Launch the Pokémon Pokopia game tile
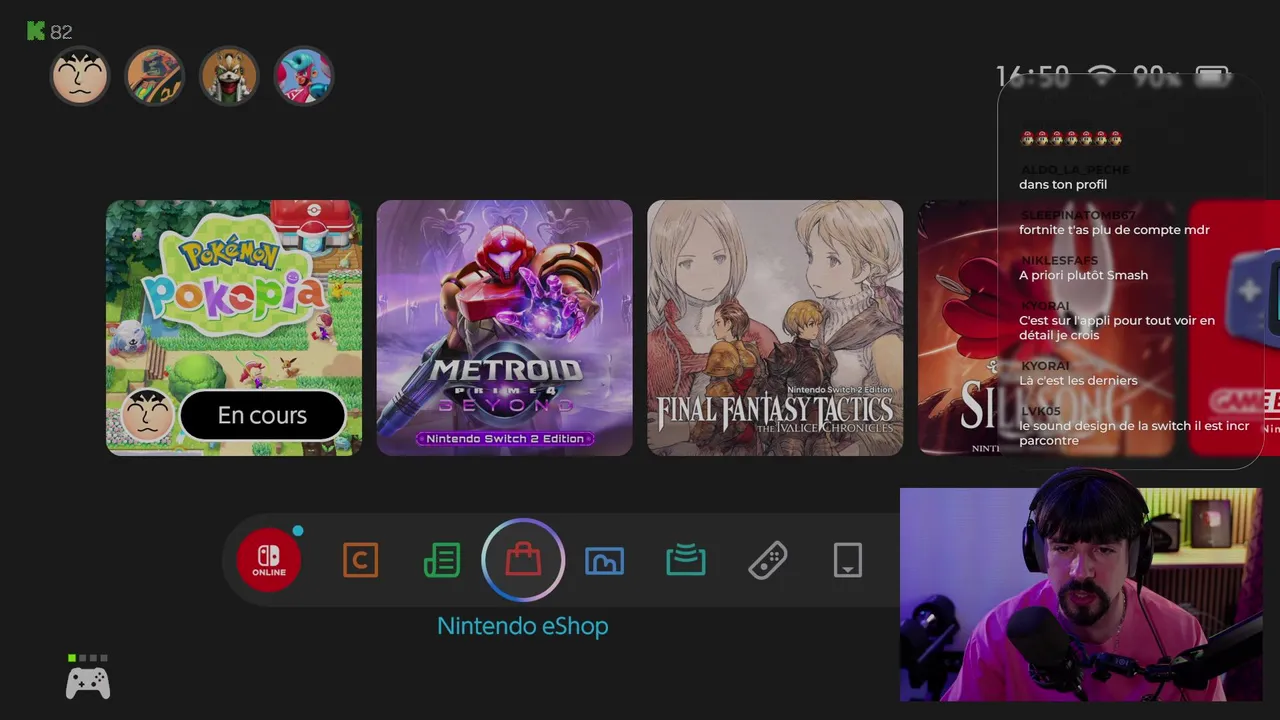 234,328
